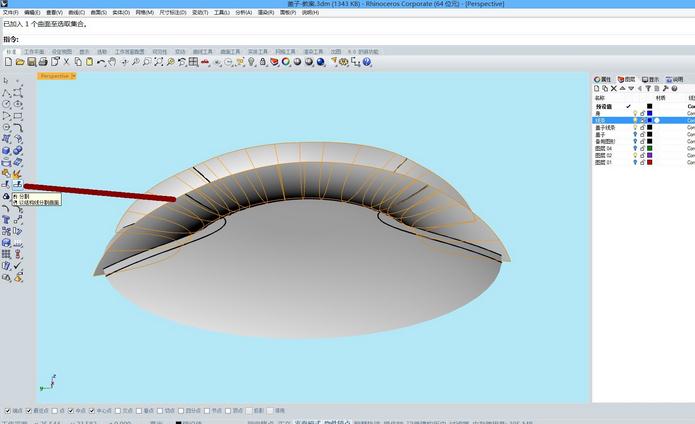Select the Pan view hand tool

[x=111, y=62]
